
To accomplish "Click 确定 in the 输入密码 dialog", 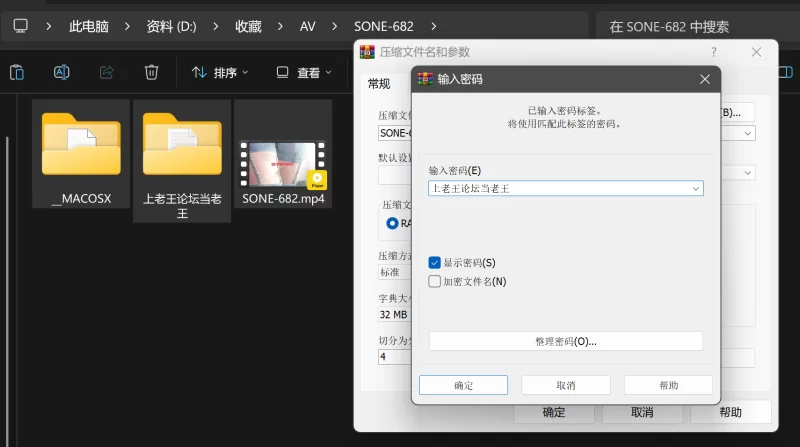I will [x=463, y=385].
